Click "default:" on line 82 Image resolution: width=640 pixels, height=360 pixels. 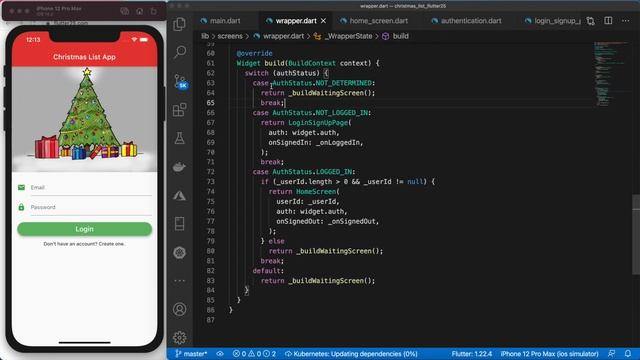pyautogui.click(x=268, y=271)
